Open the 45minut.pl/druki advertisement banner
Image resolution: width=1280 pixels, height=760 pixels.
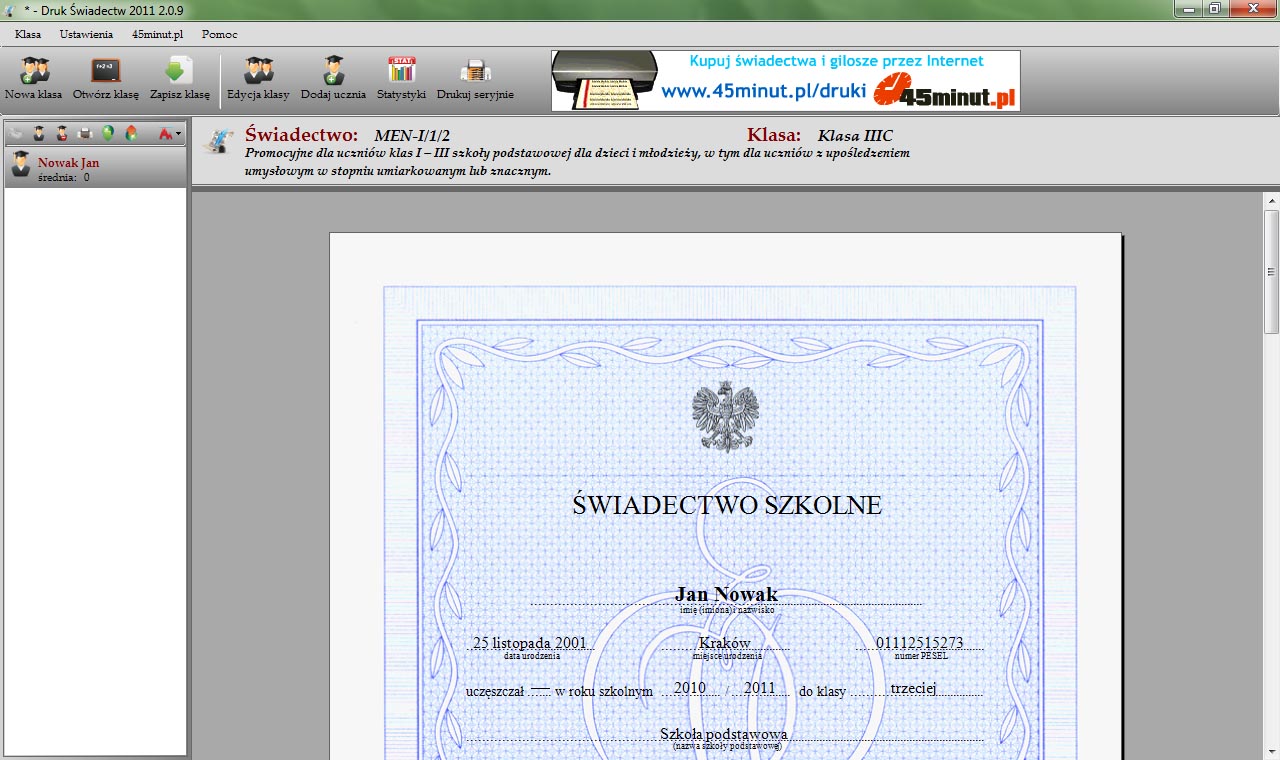[786, 80]
